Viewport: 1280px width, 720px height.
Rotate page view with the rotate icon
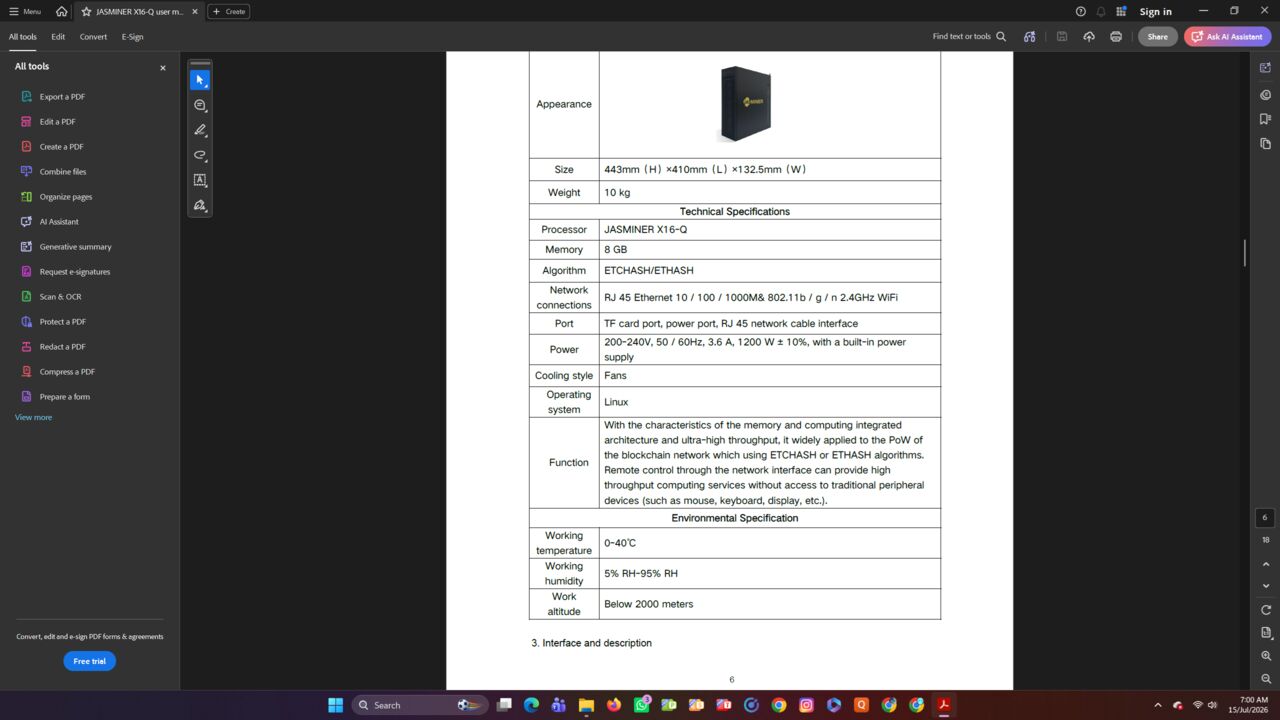[1266, 610]
